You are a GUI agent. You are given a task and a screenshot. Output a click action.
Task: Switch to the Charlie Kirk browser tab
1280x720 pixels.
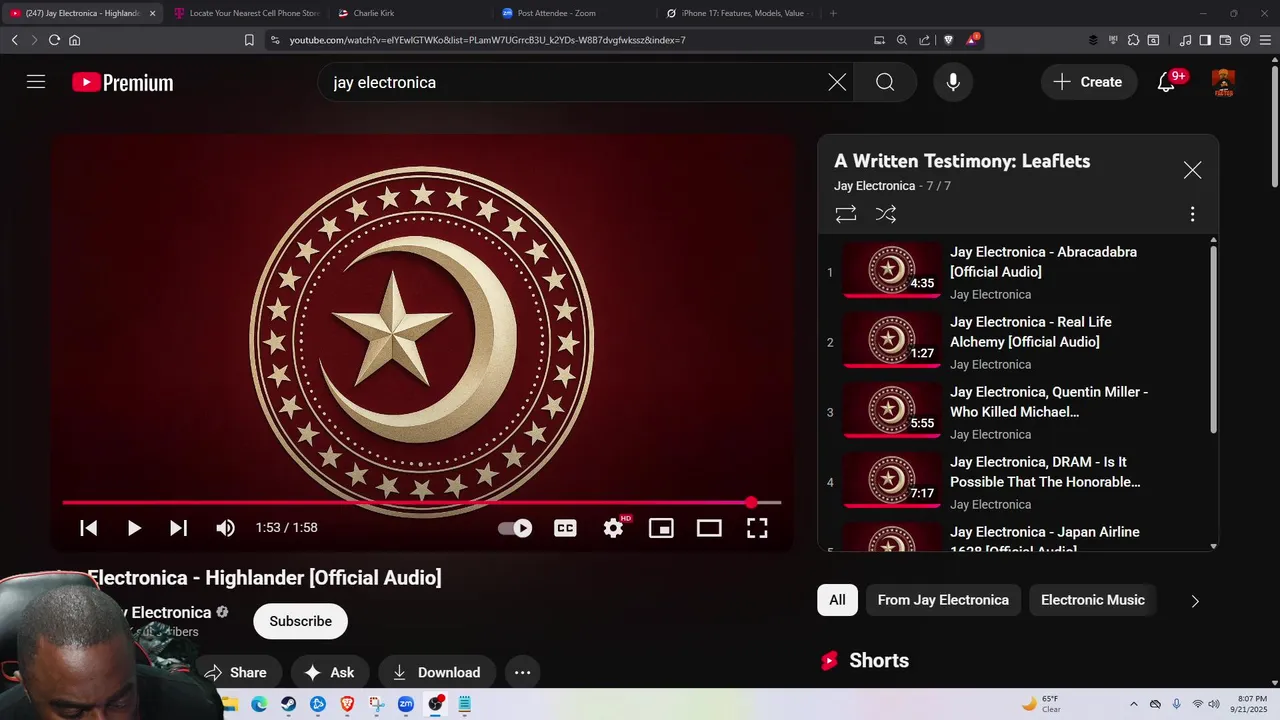tap(412, 13)
